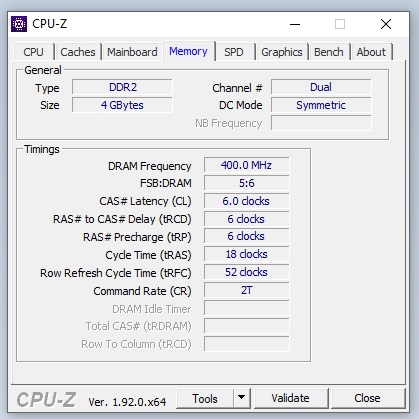Open the About tab
The width and height of the screenshot is (419, 419).
click(x=371, y=52)
